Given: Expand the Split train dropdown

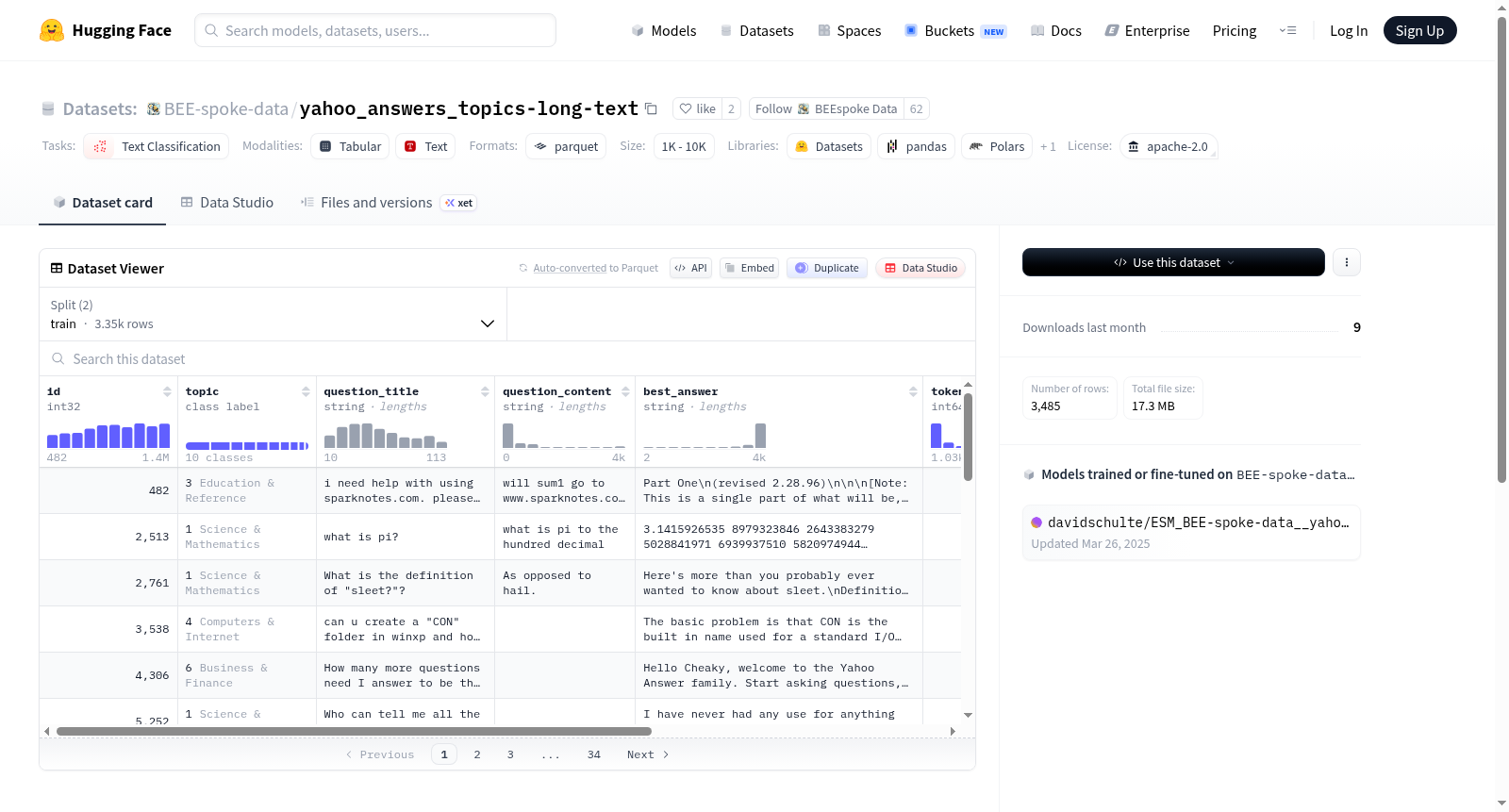Looking at the screenshot, I should (273, 314).
